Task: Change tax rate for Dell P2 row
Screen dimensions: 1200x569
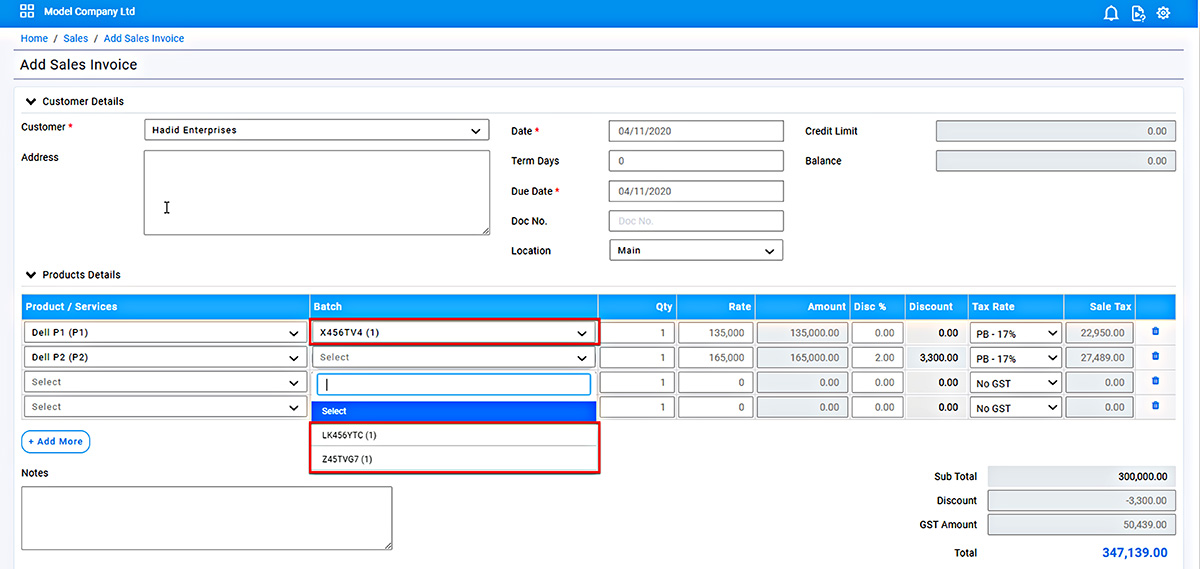Action: (x=1015, y=357)
